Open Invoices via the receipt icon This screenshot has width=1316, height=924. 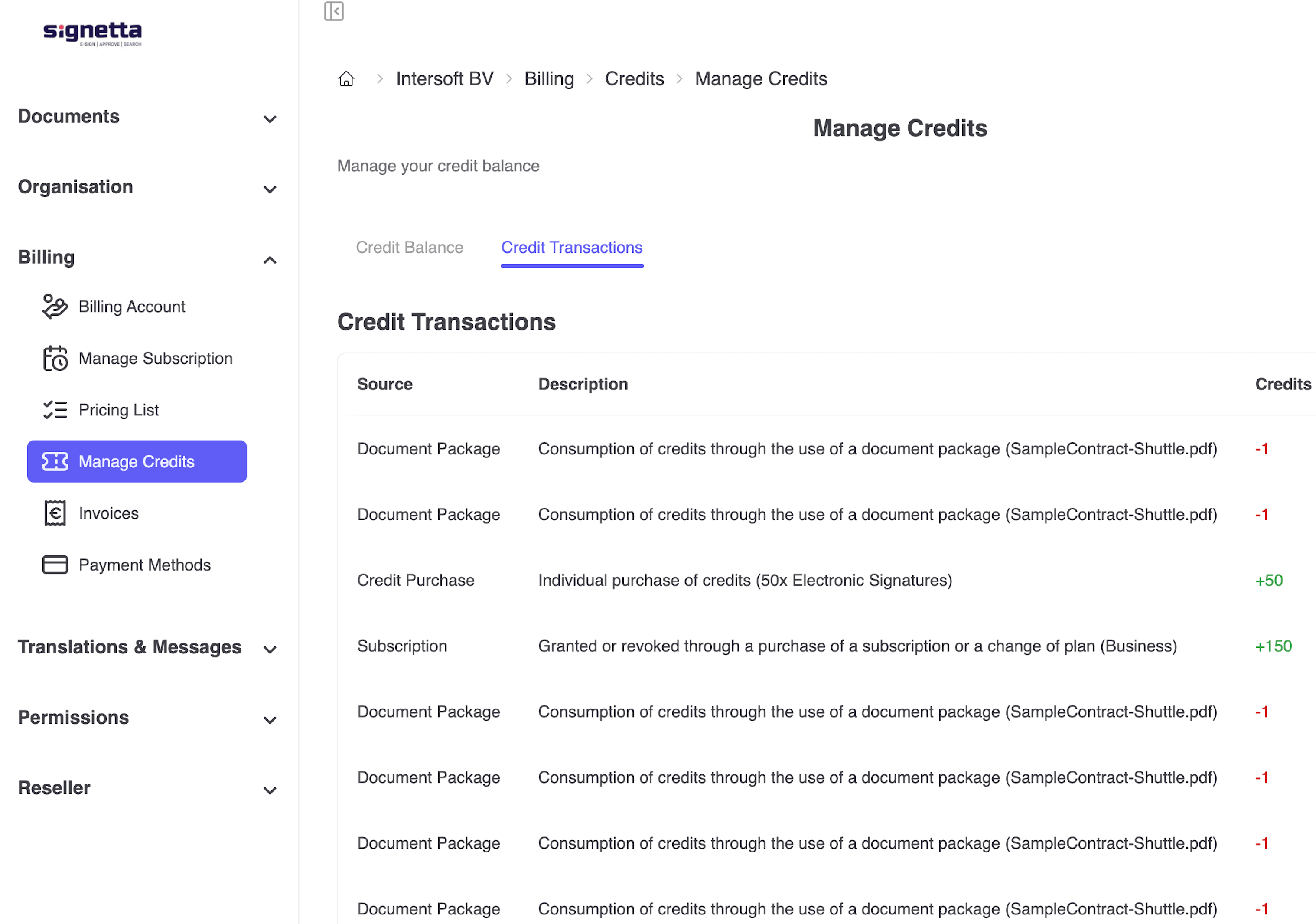[55, 513]
